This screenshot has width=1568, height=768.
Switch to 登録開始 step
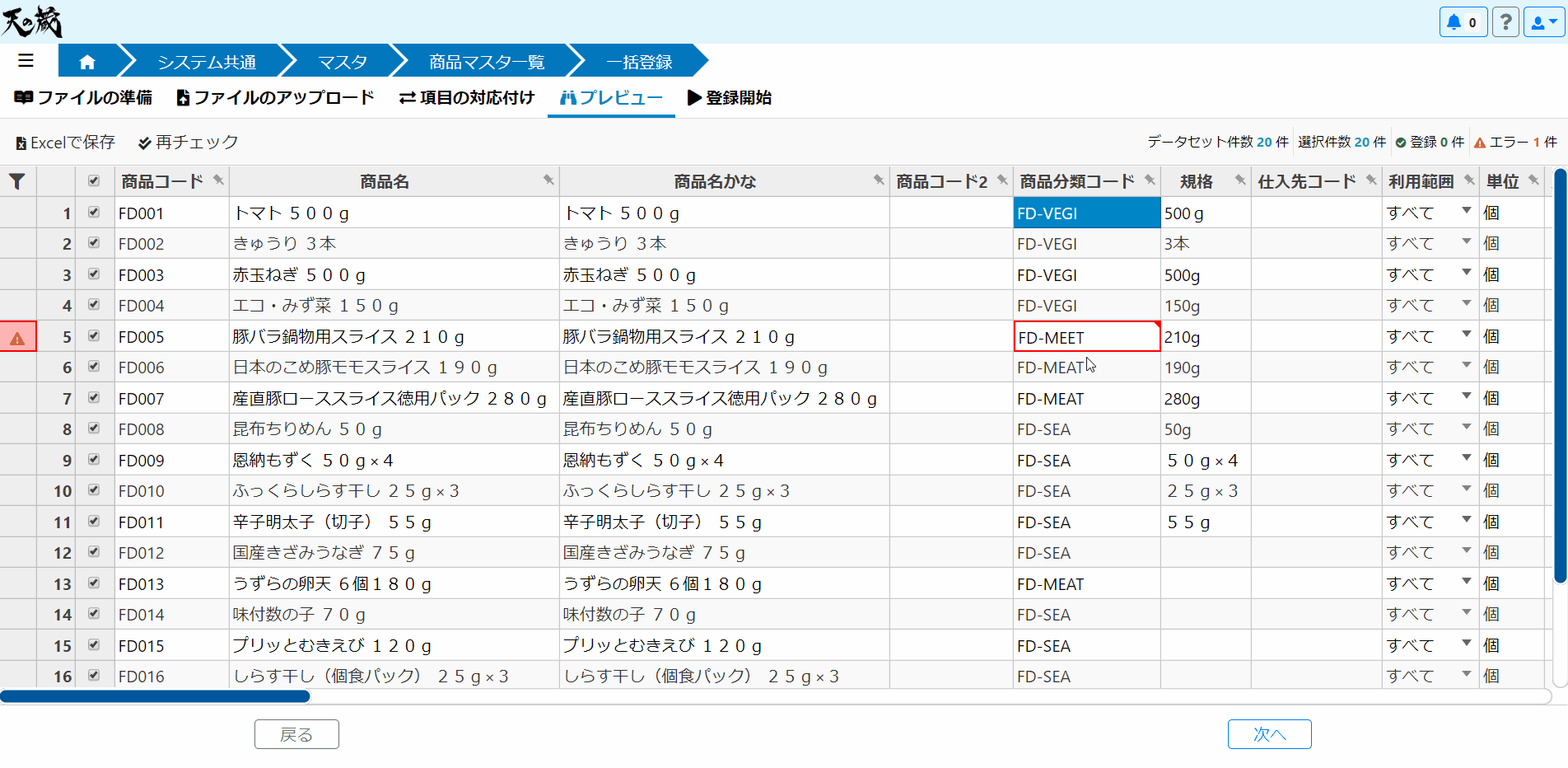pos(730,98)
